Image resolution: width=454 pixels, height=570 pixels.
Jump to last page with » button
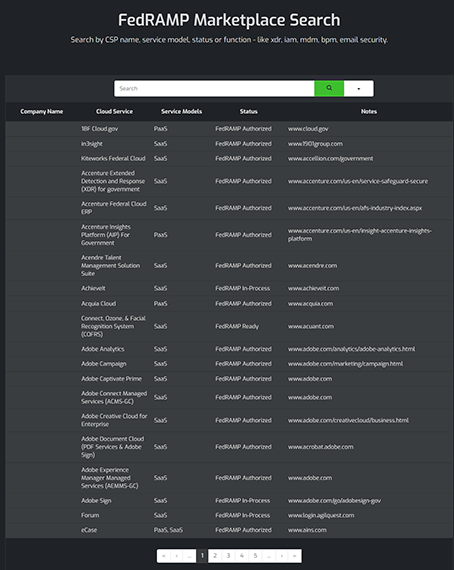294,555
